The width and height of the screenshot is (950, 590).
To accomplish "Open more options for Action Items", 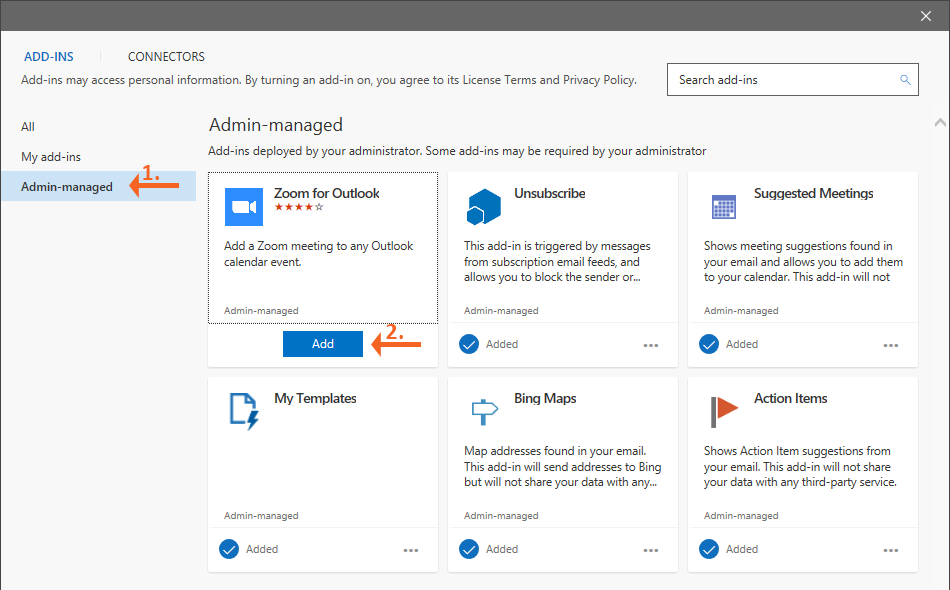I will pos(891,549).
